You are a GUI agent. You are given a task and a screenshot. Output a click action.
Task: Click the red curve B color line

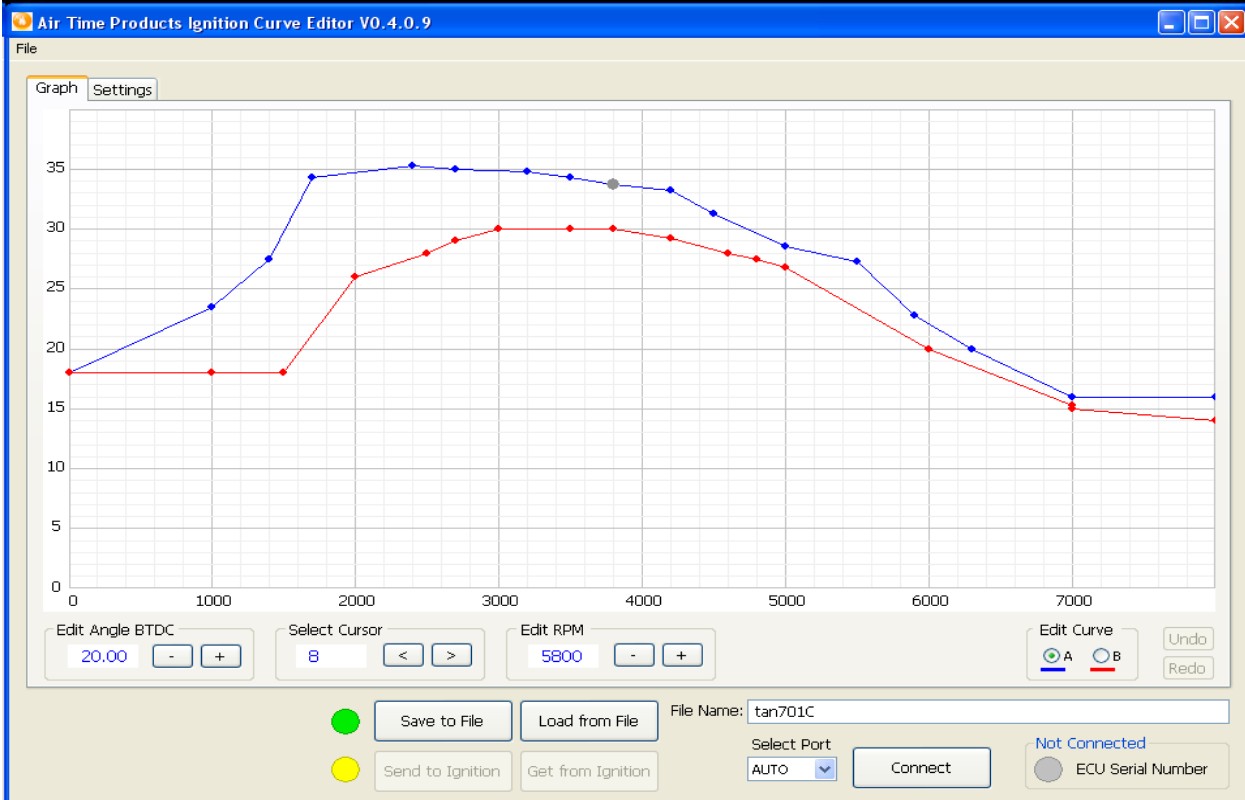tap(1102, 670)
